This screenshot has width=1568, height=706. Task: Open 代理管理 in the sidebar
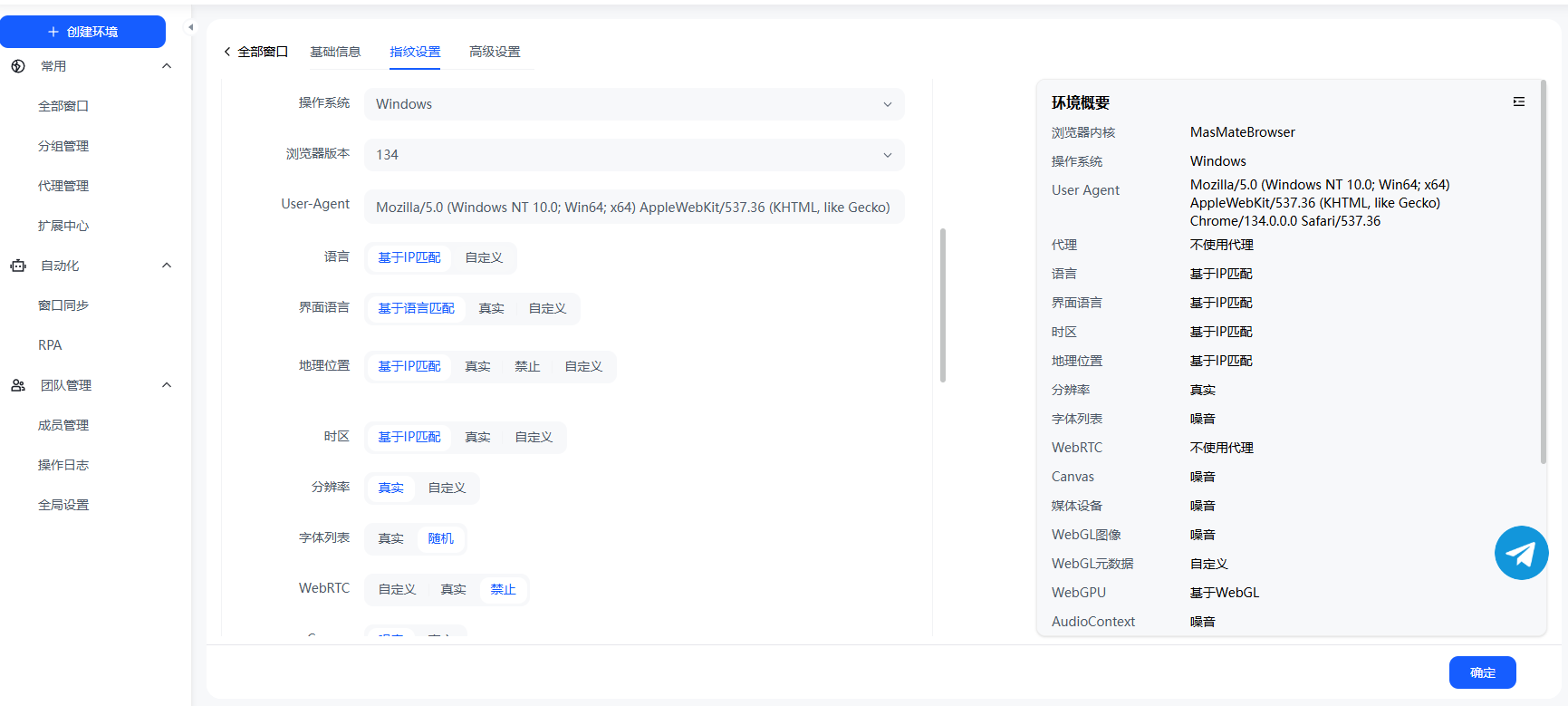63,186
